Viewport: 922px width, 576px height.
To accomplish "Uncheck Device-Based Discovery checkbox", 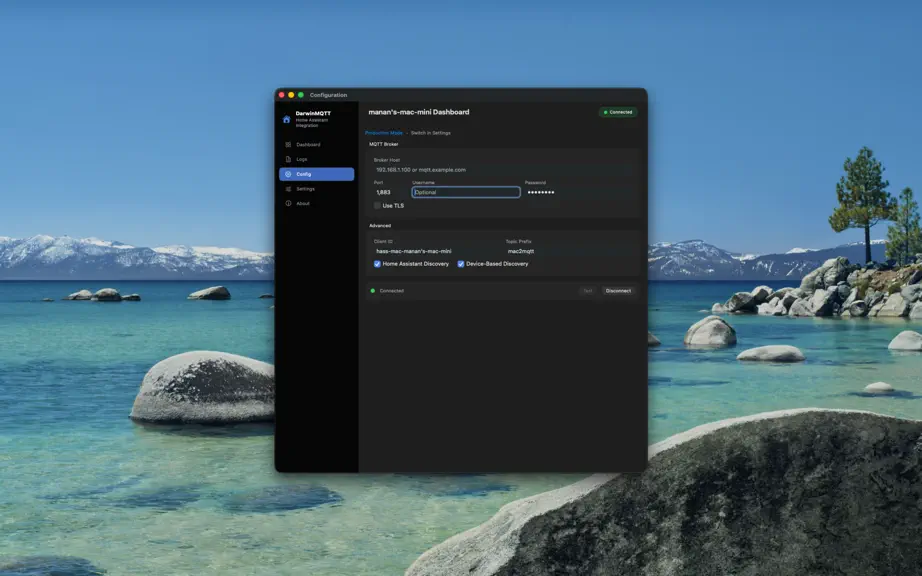I will tap(460, 264).
